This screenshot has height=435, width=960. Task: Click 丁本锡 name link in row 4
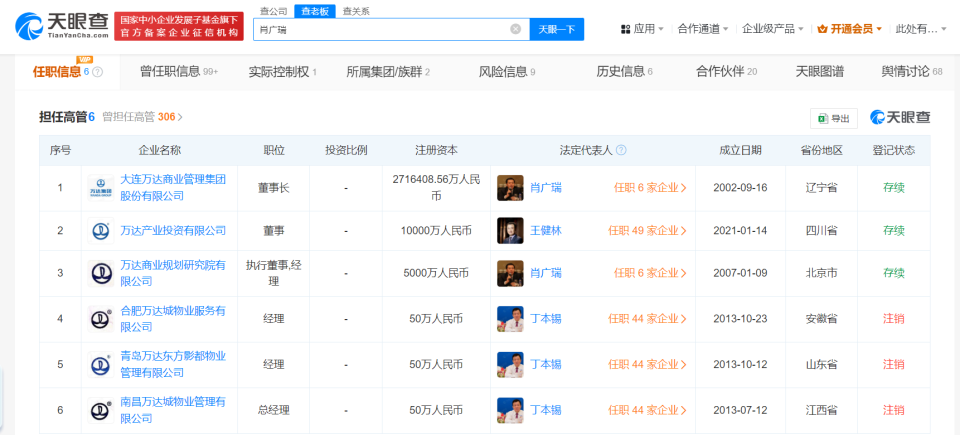[x=546, y=319]
